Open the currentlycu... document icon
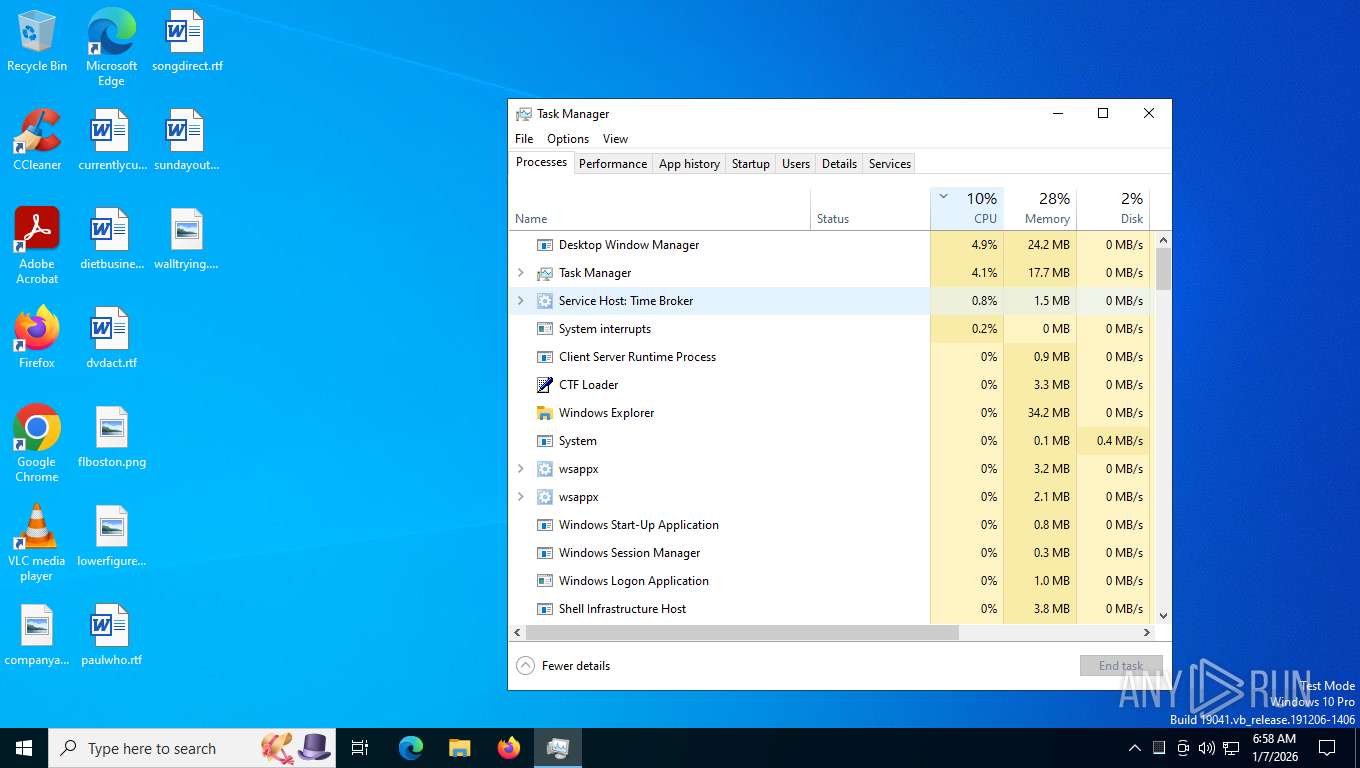The image size is (1360, 768). 112,140
